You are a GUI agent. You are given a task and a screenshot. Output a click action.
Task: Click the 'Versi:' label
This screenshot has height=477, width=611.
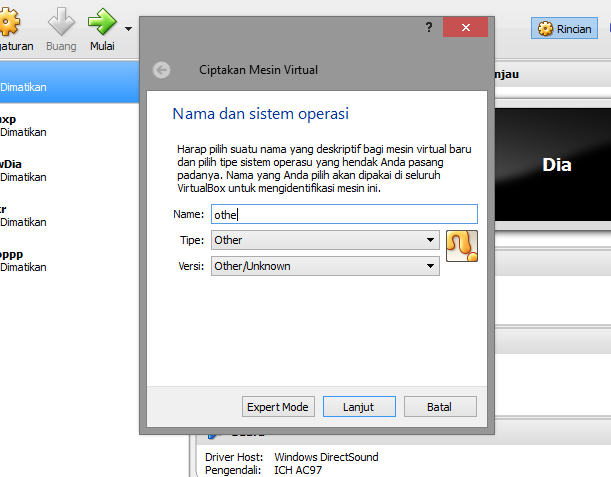coord(191,266)
